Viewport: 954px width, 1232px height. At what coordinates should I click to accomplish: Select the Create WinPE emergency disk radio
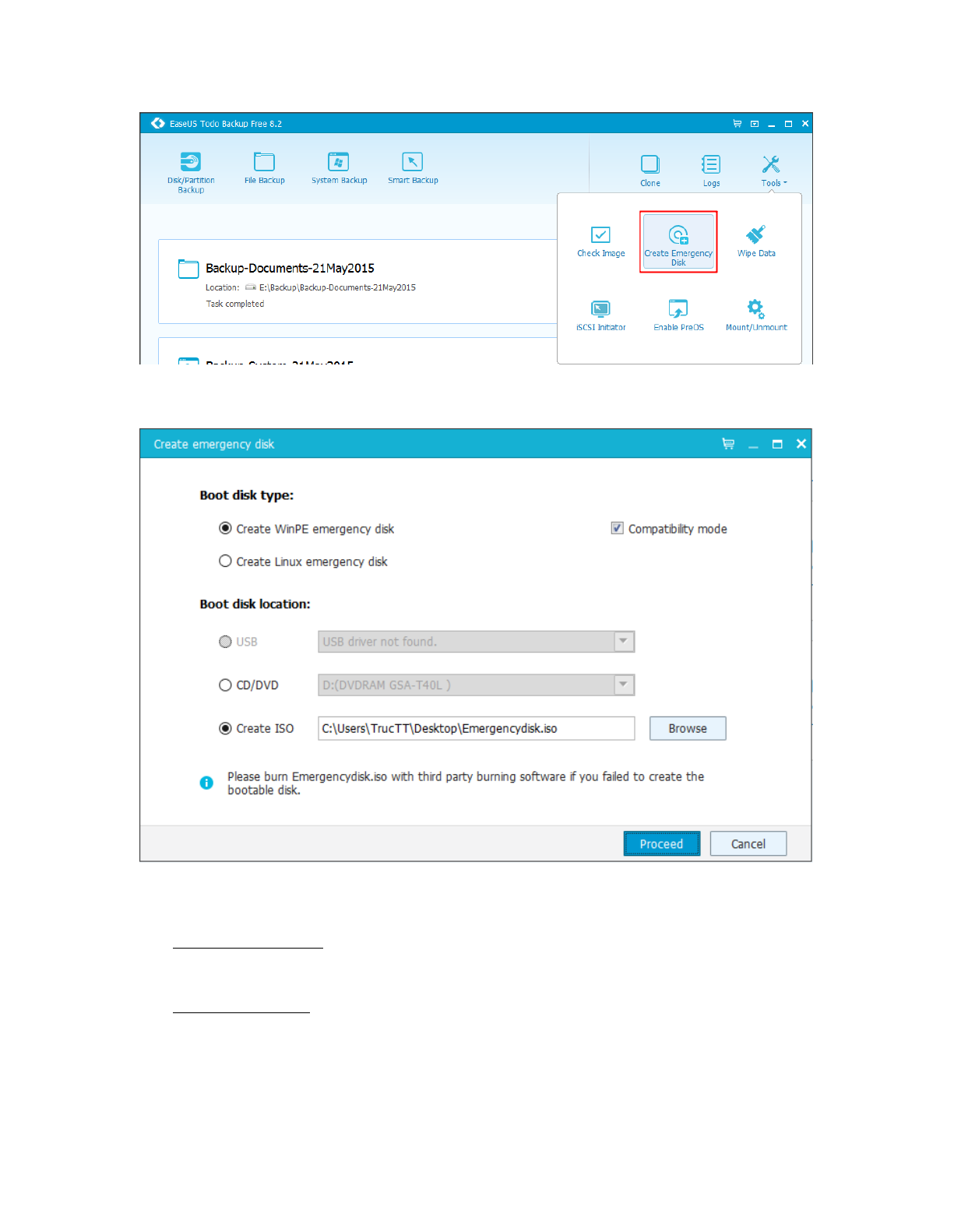point(226,529)
